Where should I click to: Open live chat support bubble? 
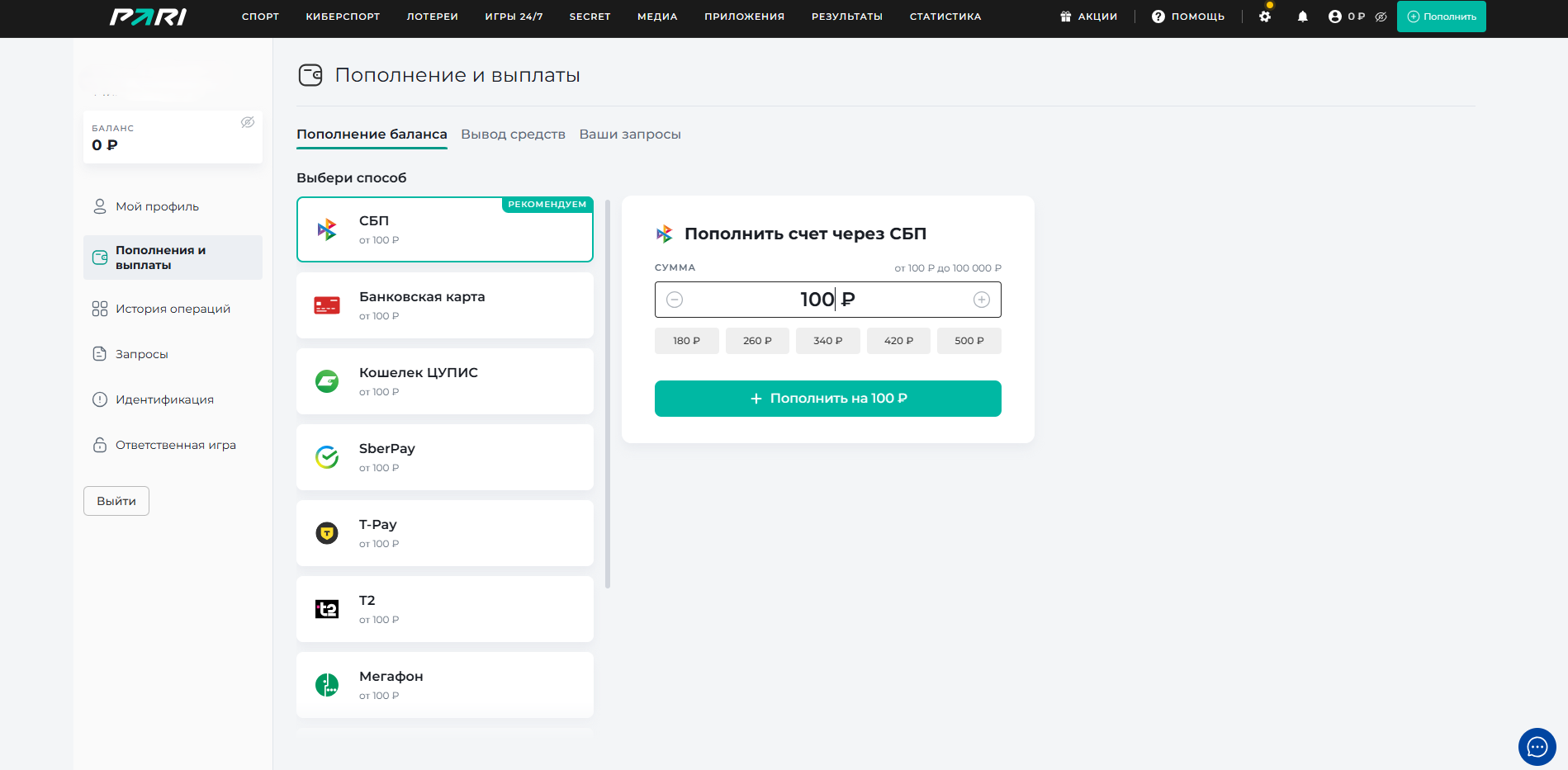tap(1537, 747)
